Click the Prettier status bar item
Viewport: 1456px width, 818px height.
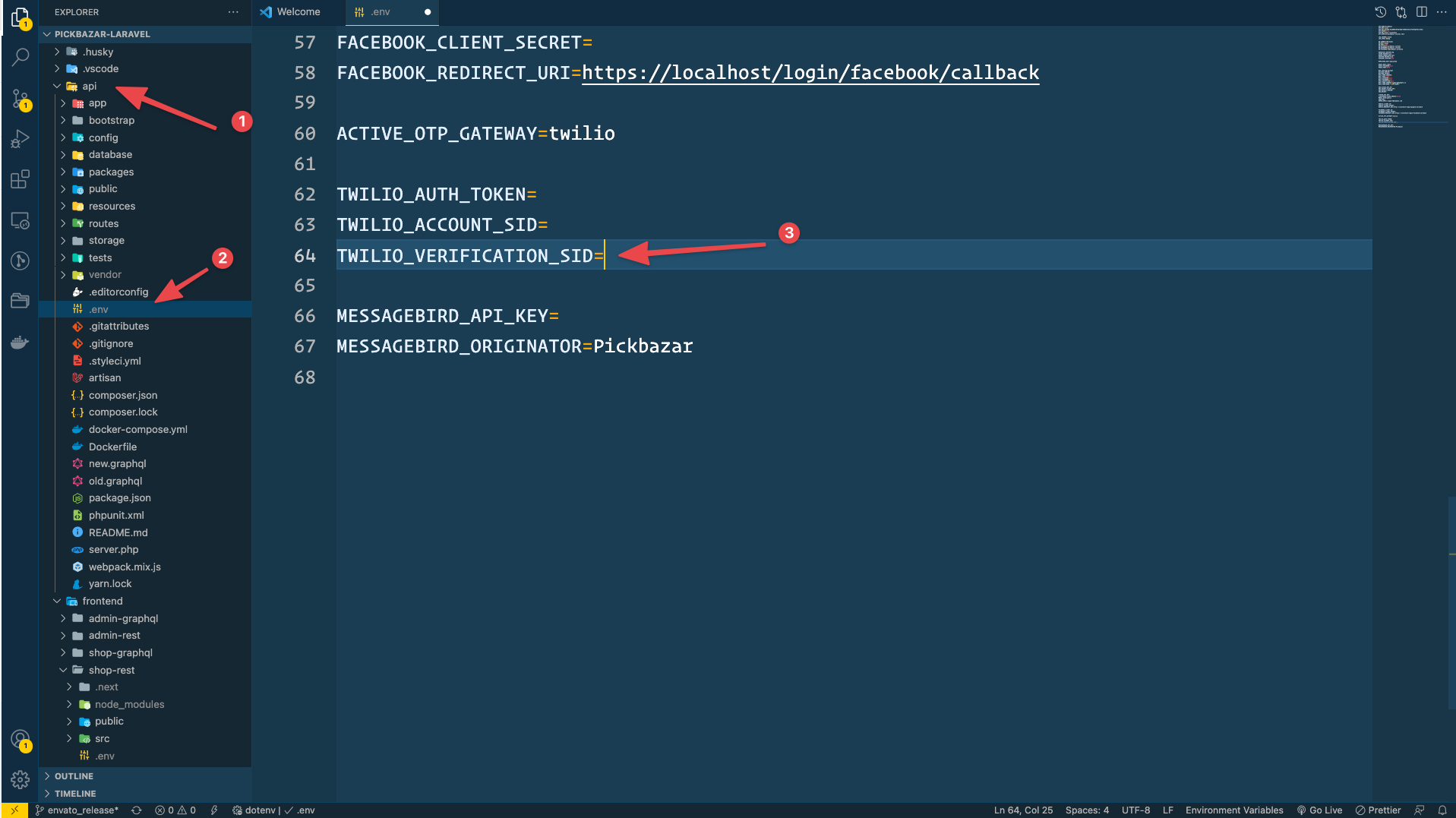pos(1378,810)
